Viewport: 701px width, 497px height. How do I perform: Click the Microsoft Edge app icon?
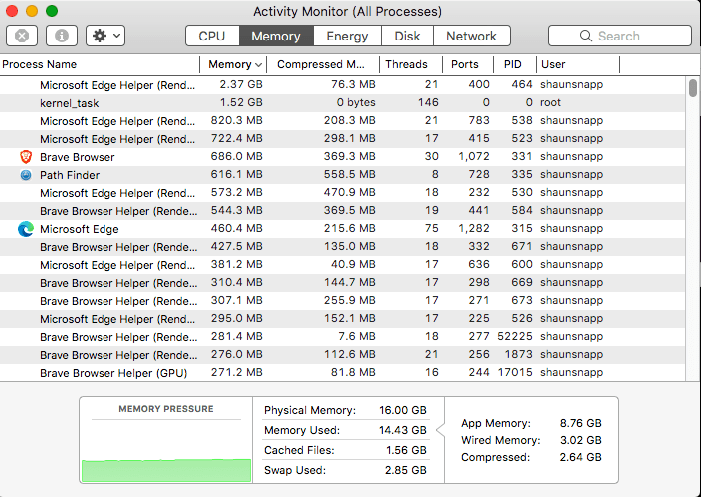(x=26, y=229)
